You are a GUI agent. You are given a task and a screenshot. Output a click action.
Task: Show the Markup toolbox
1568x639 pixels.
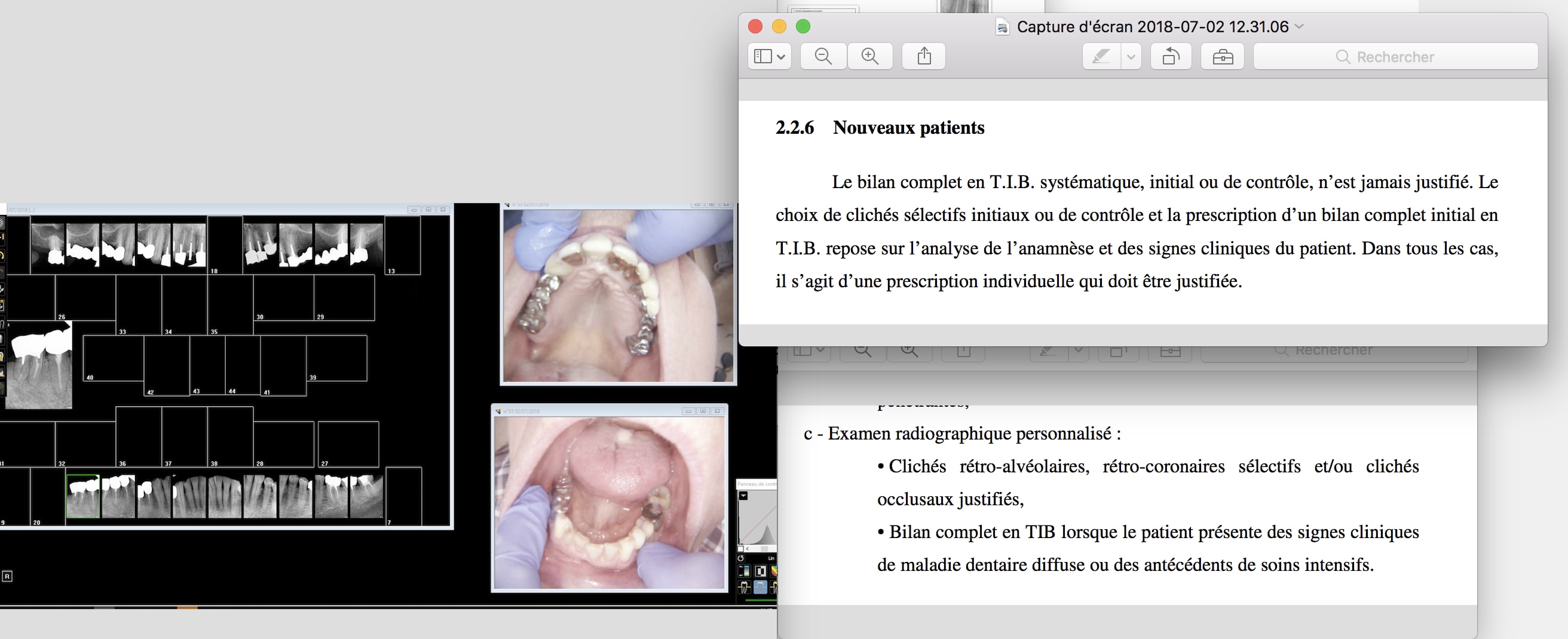tap(1222, 57)
